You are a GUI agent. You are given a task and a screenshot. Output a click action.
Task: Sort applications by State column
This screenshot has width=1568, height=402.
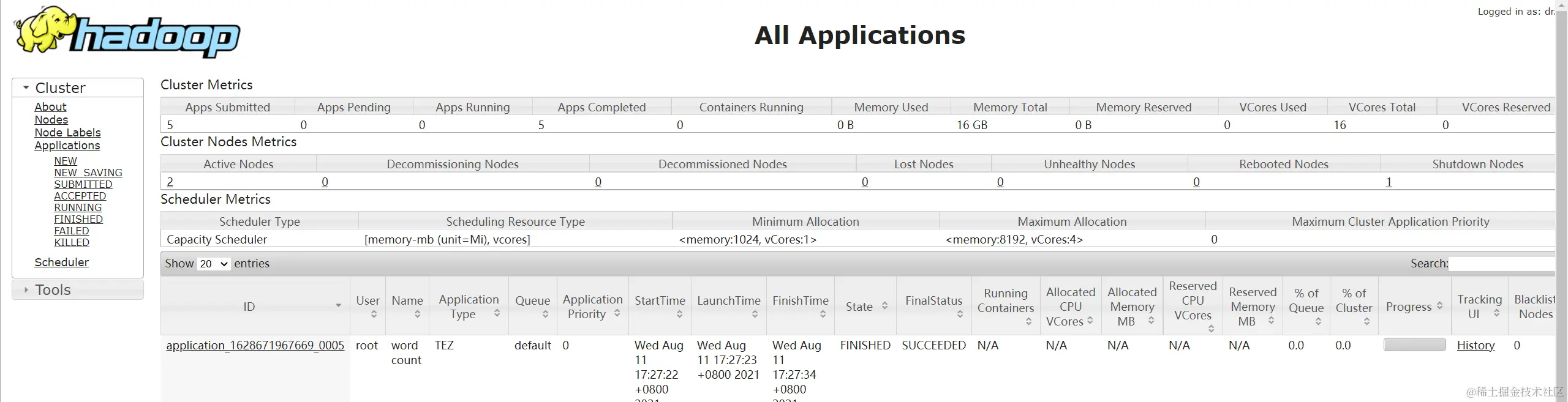865,306
